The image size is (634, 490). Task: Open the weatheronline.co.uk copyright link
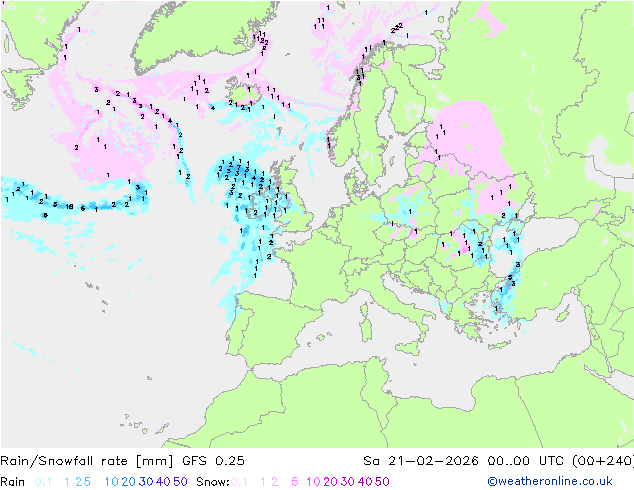[x=550, y=481]
